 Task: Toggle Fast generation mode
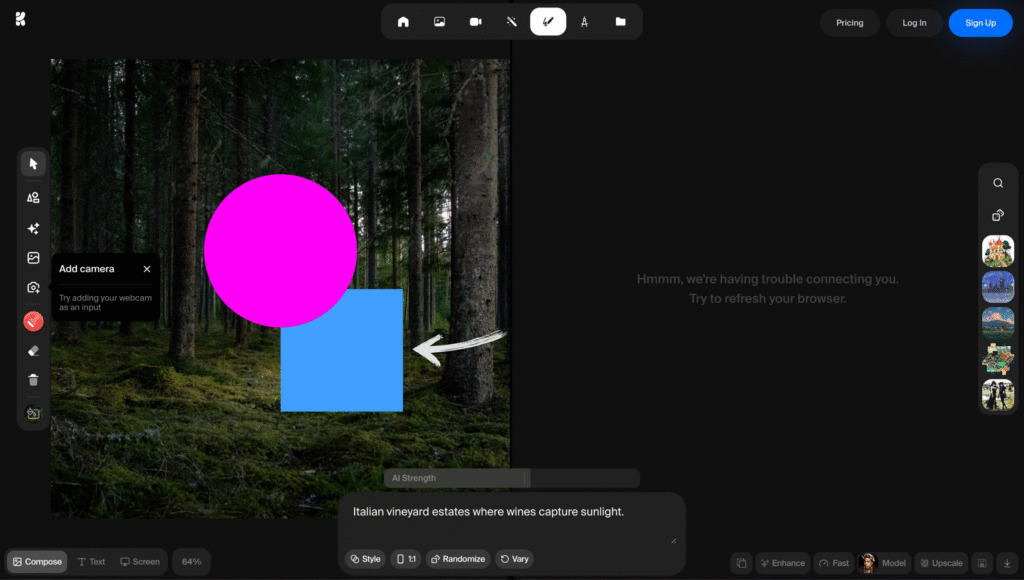coord(833,562)
